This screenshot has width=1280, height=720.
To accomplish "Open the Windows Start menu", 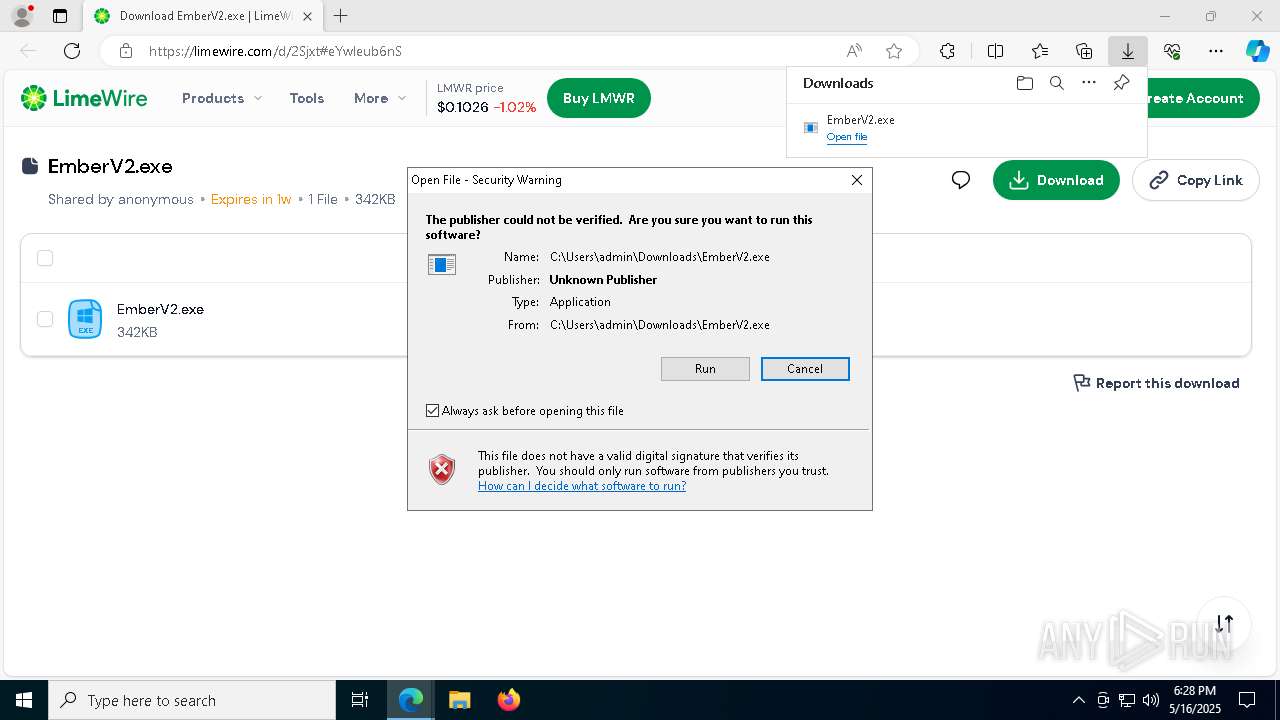I will click(24, 700).
